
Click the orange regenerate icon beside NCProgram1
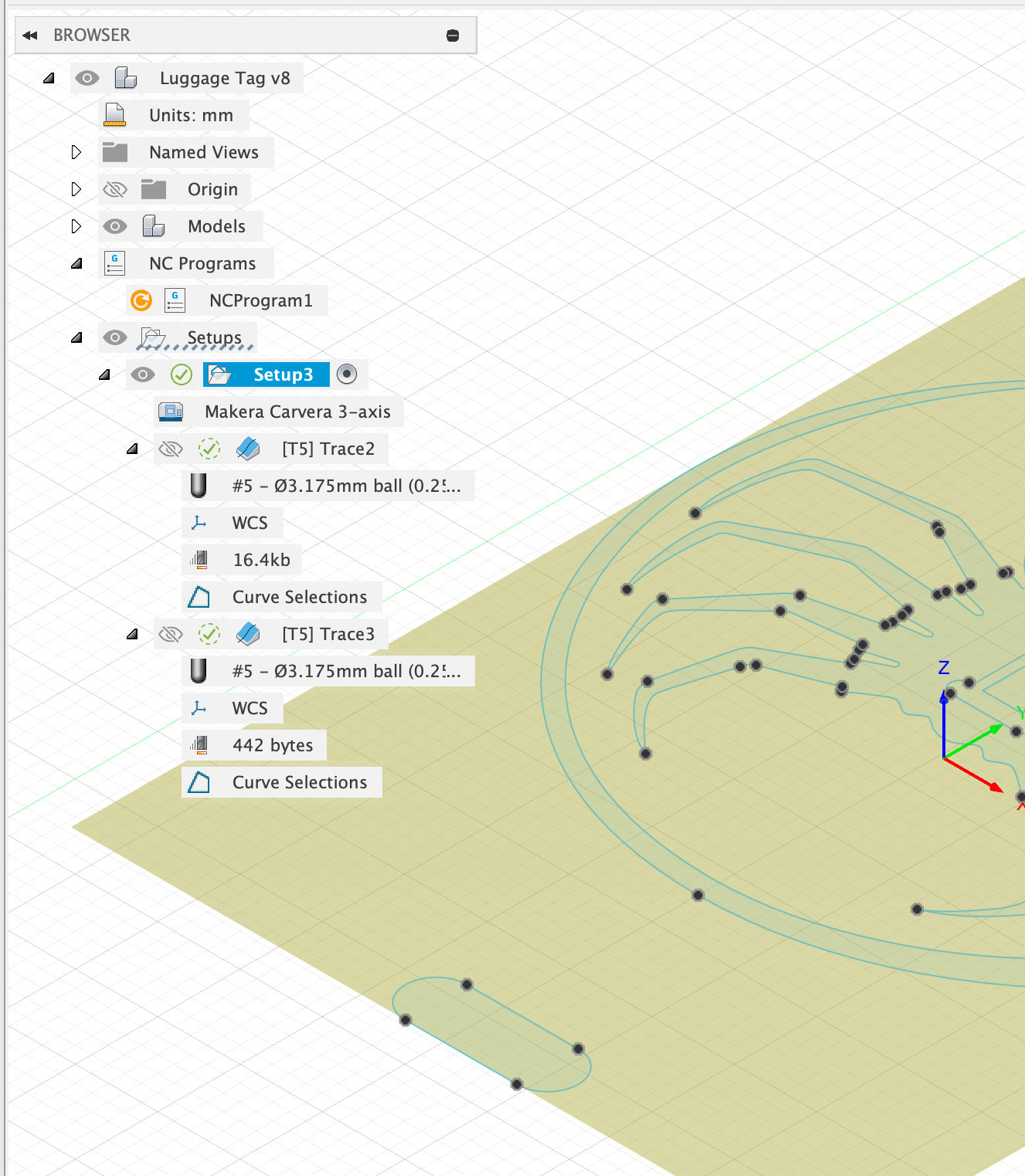(141, 300)
